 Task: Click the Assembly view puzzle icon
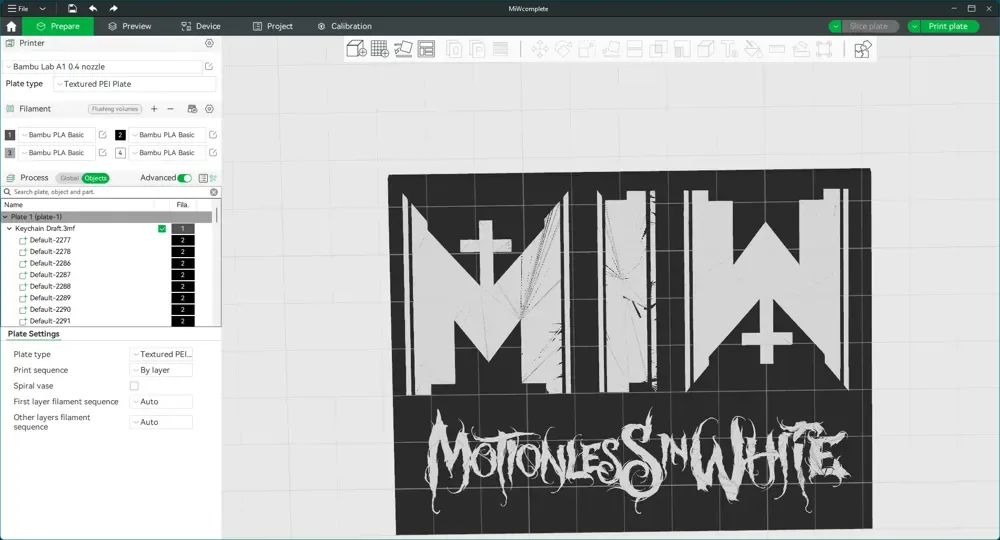tap(862, 49)
